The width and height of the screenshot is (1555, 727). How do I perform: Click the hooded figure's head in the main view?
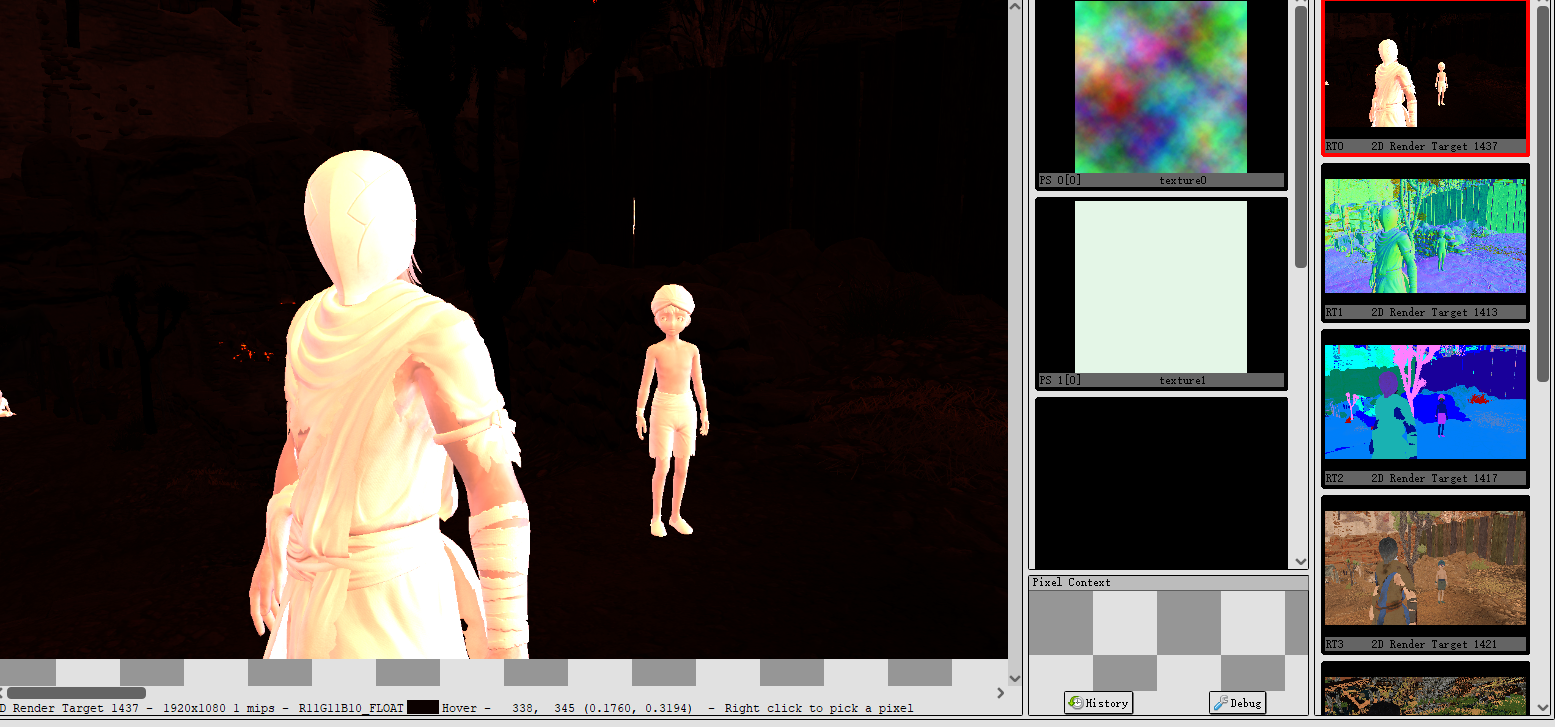(360, 225)
